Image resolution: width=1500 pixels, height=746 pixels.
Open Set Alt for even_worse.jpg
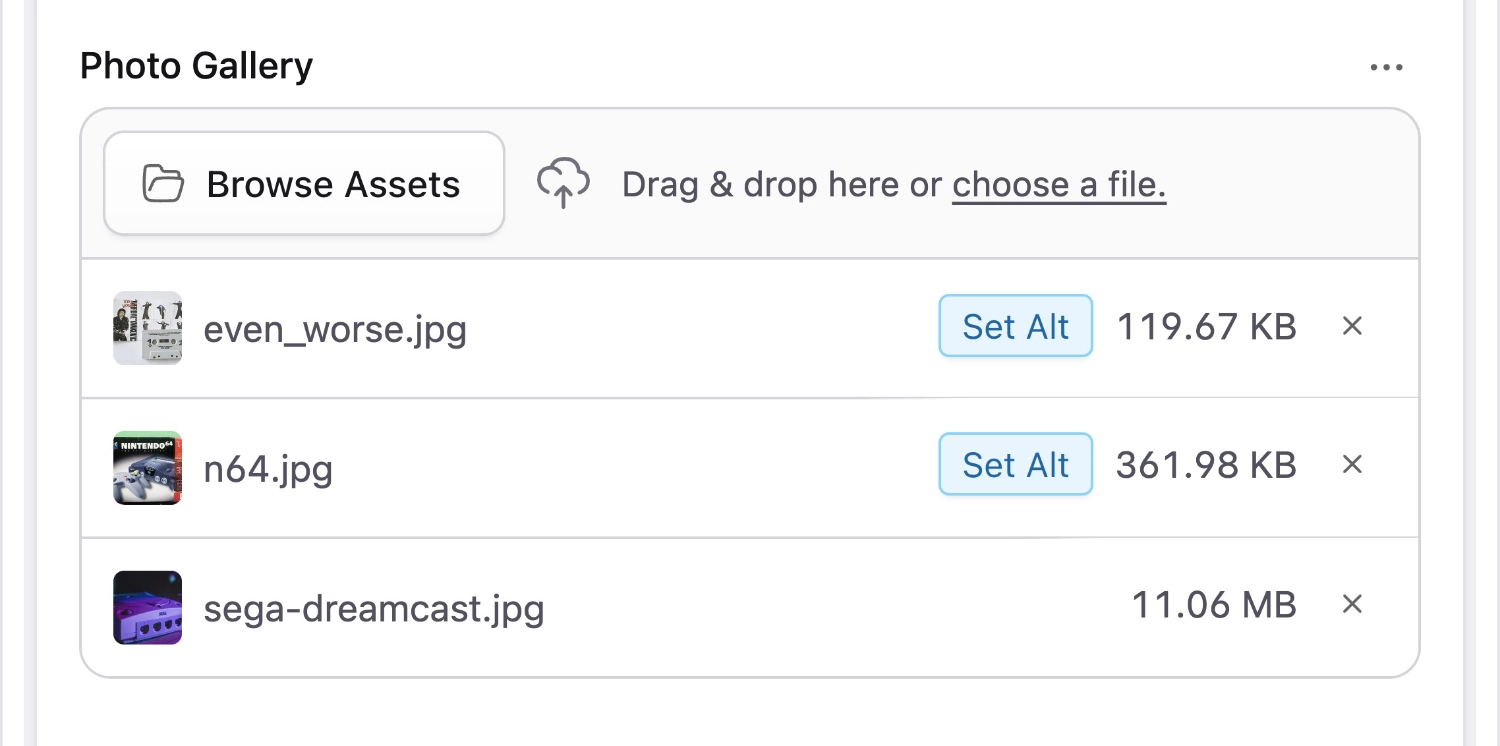[x=1015, y=326]
